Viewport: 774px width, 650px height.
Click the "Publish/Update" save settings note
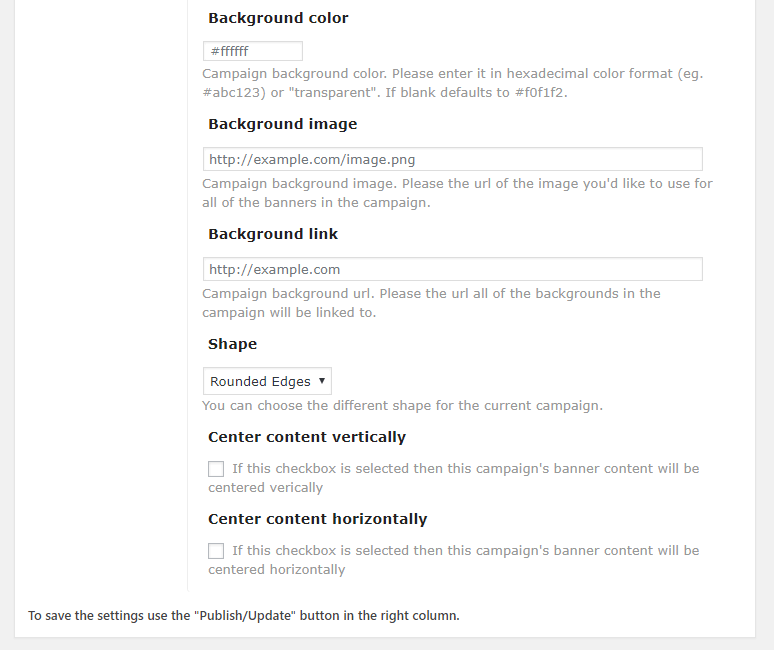click(x=243, y=616)
